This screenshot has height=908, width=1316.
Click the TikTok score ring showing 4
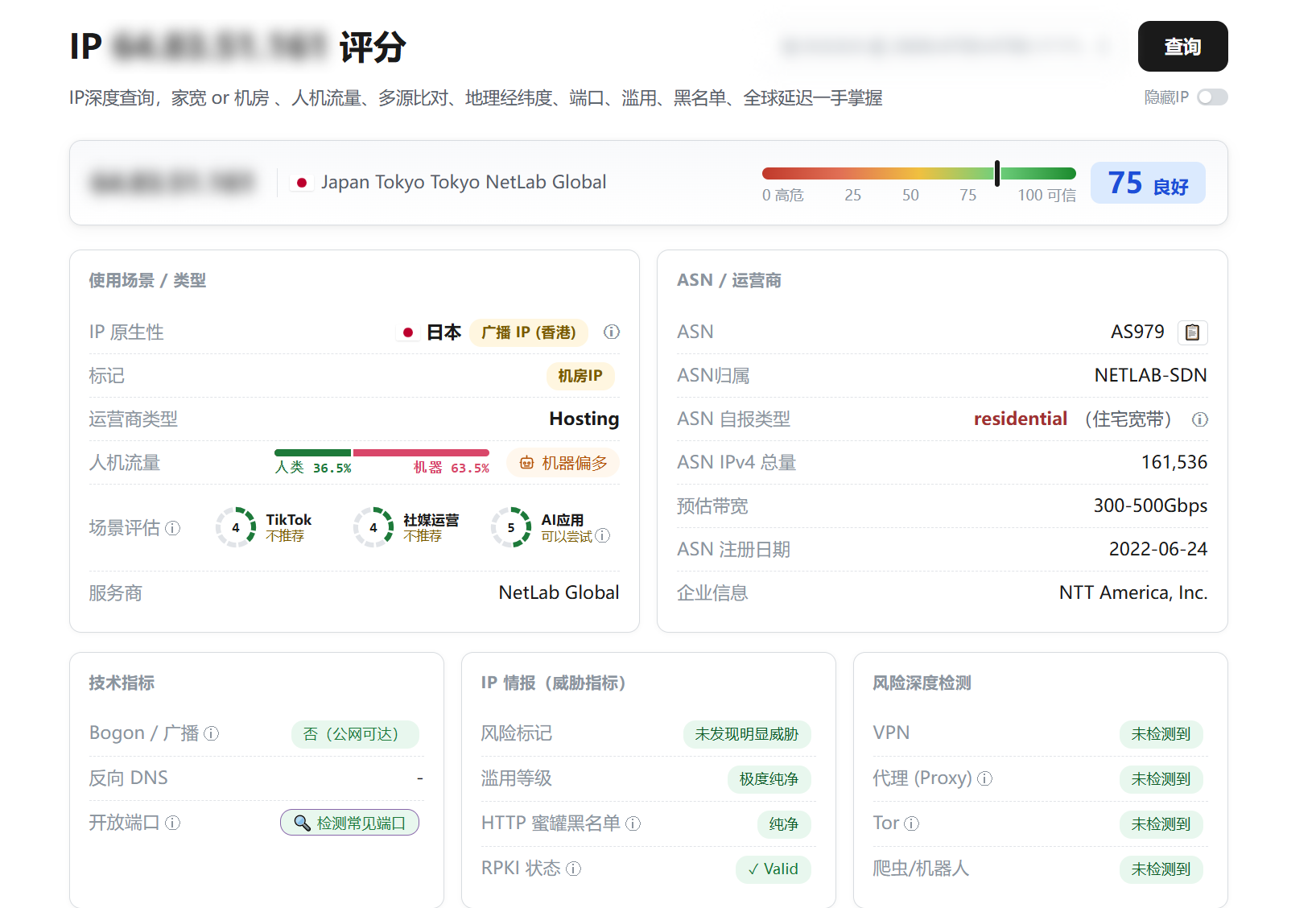pyautogui.click(x=236, y=527)
